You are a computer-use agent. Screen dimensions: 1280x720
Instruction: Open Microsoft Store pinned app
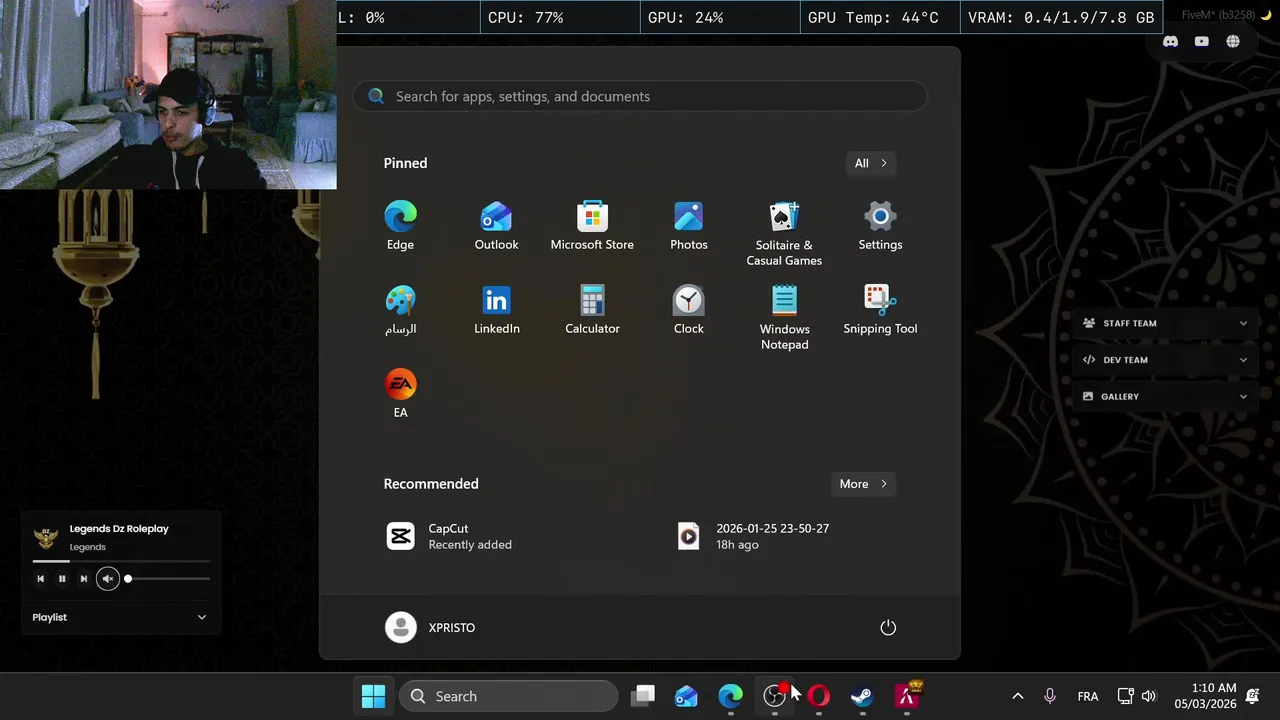[x=592, y=226]
